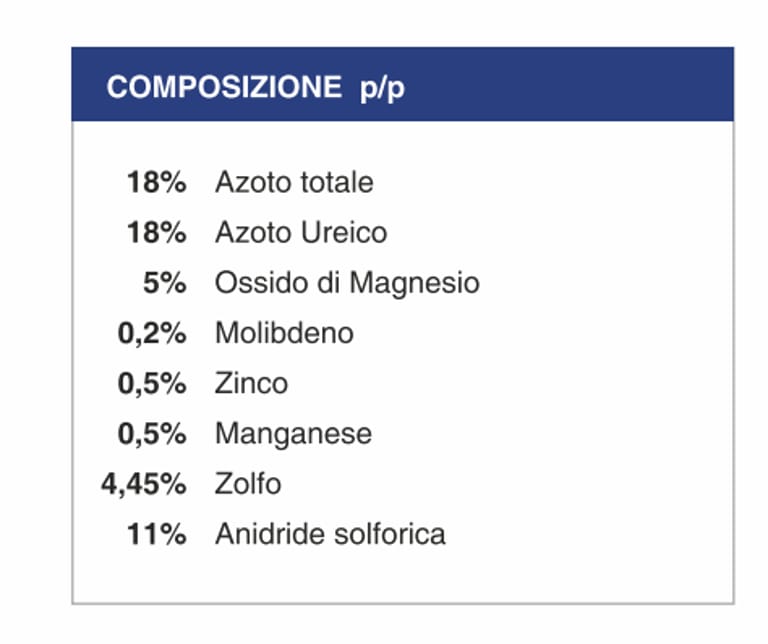
Task: Click the 0,5% value beside Manganese
Action: coord(152,434)
